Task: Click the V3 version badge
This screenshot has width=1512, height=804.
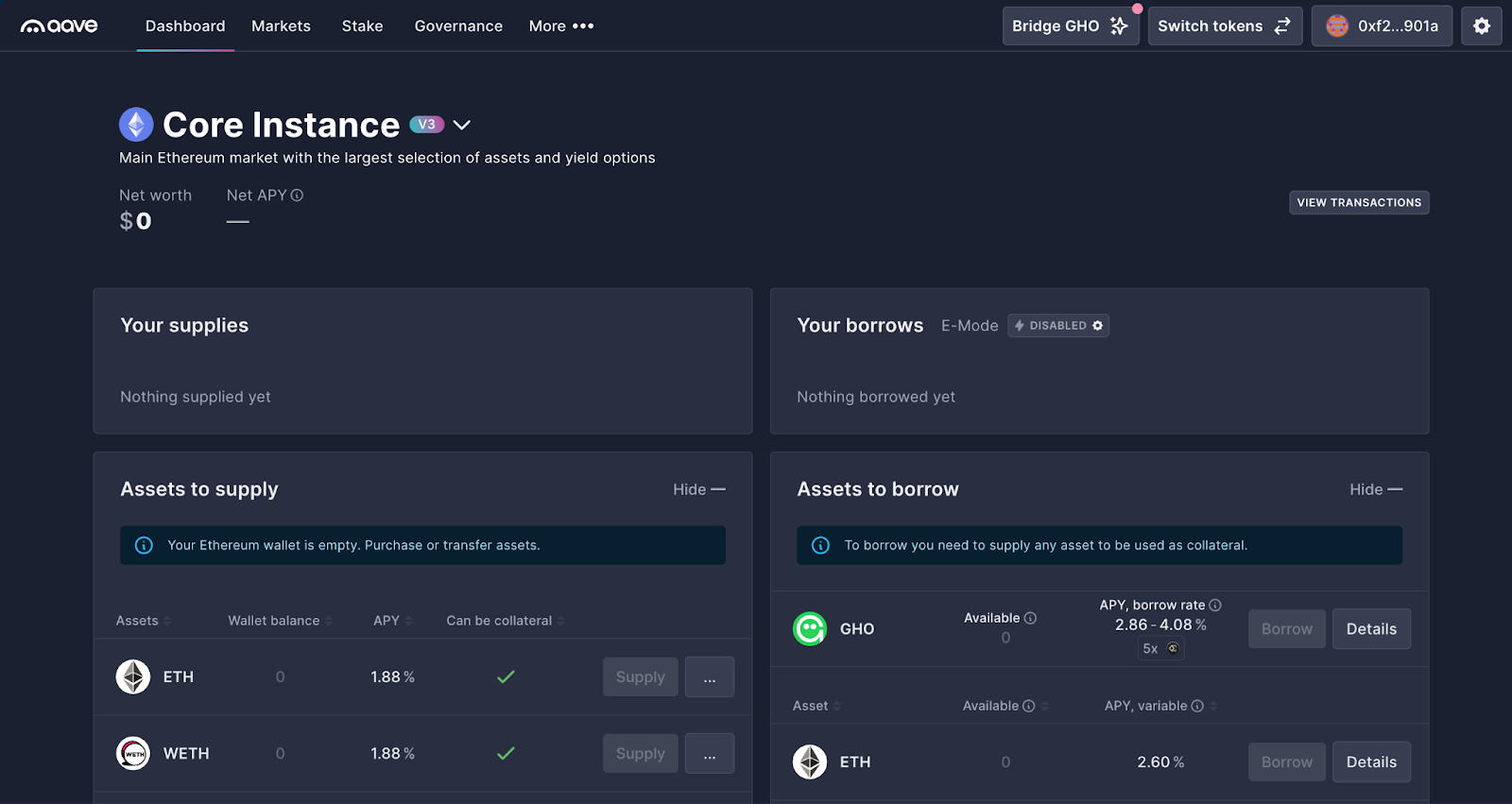Action: pyautogui.click(x=427, y=125)
